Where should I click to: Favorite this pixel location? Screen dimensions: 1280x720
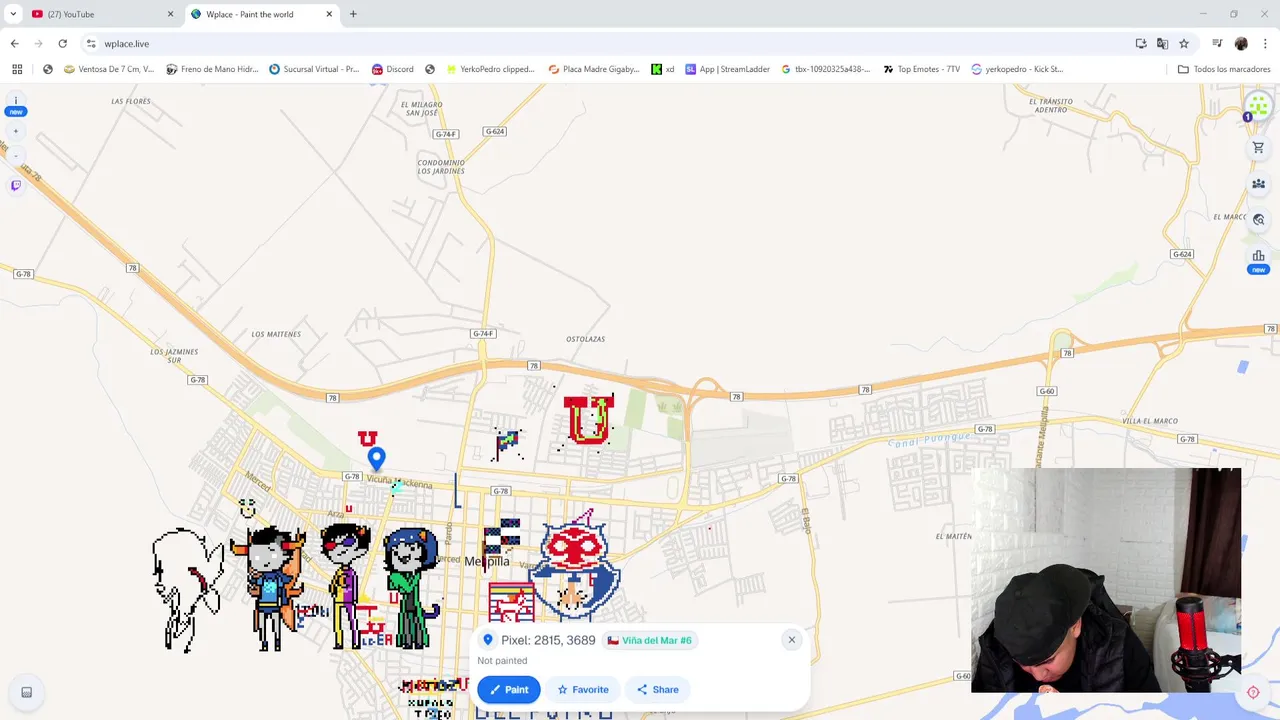pos(583,689)
